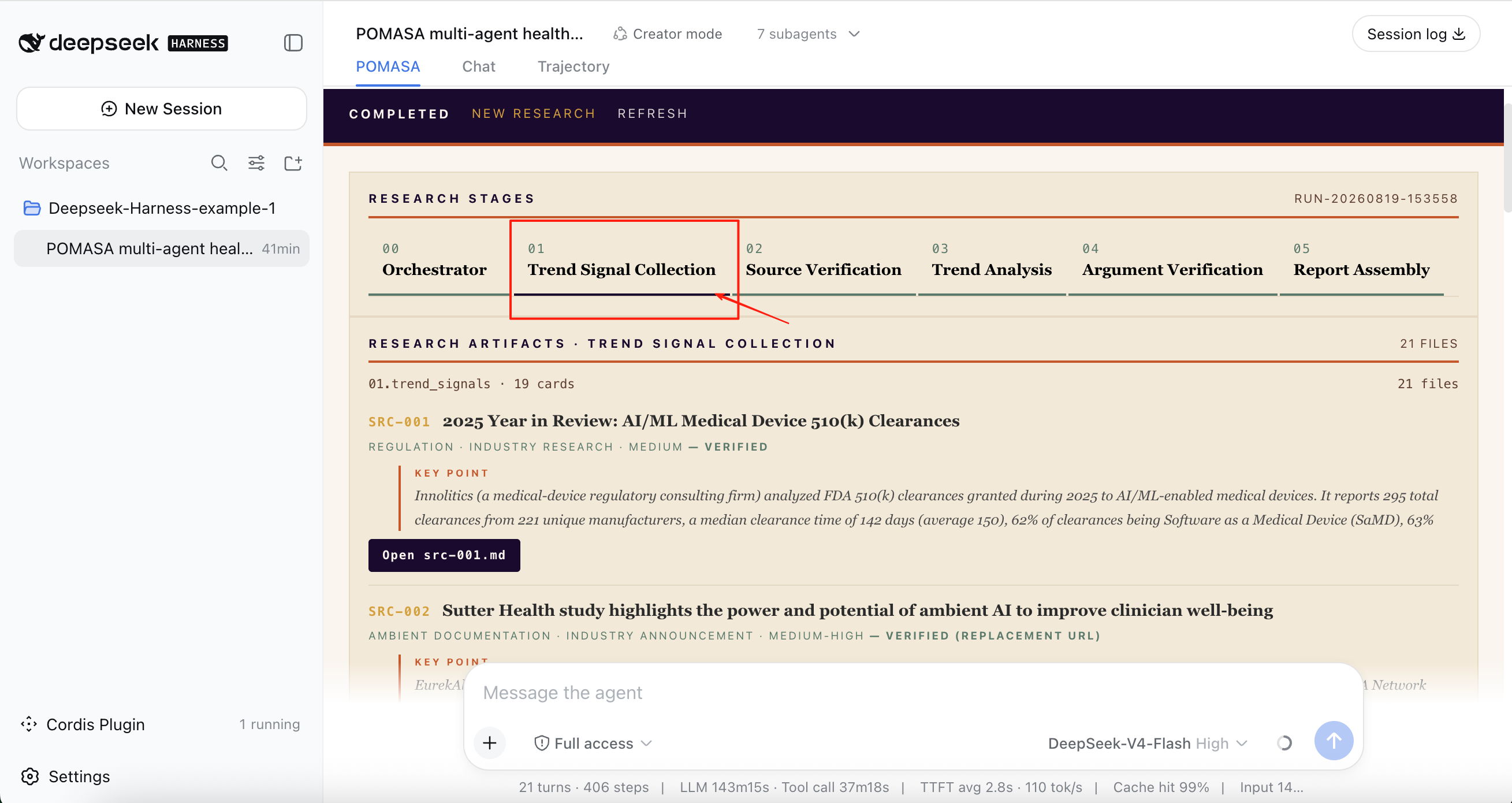Click the 'Cache hit 99%' status entry
This screenshot has height=803, width=1512.
click(x=1161, y=787)
